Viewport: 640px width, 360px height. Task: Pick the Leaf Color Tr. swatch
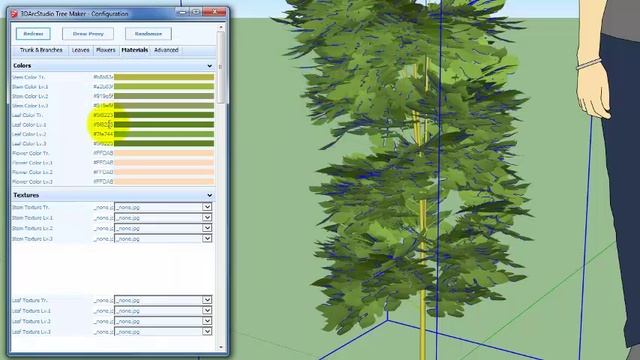164,115
